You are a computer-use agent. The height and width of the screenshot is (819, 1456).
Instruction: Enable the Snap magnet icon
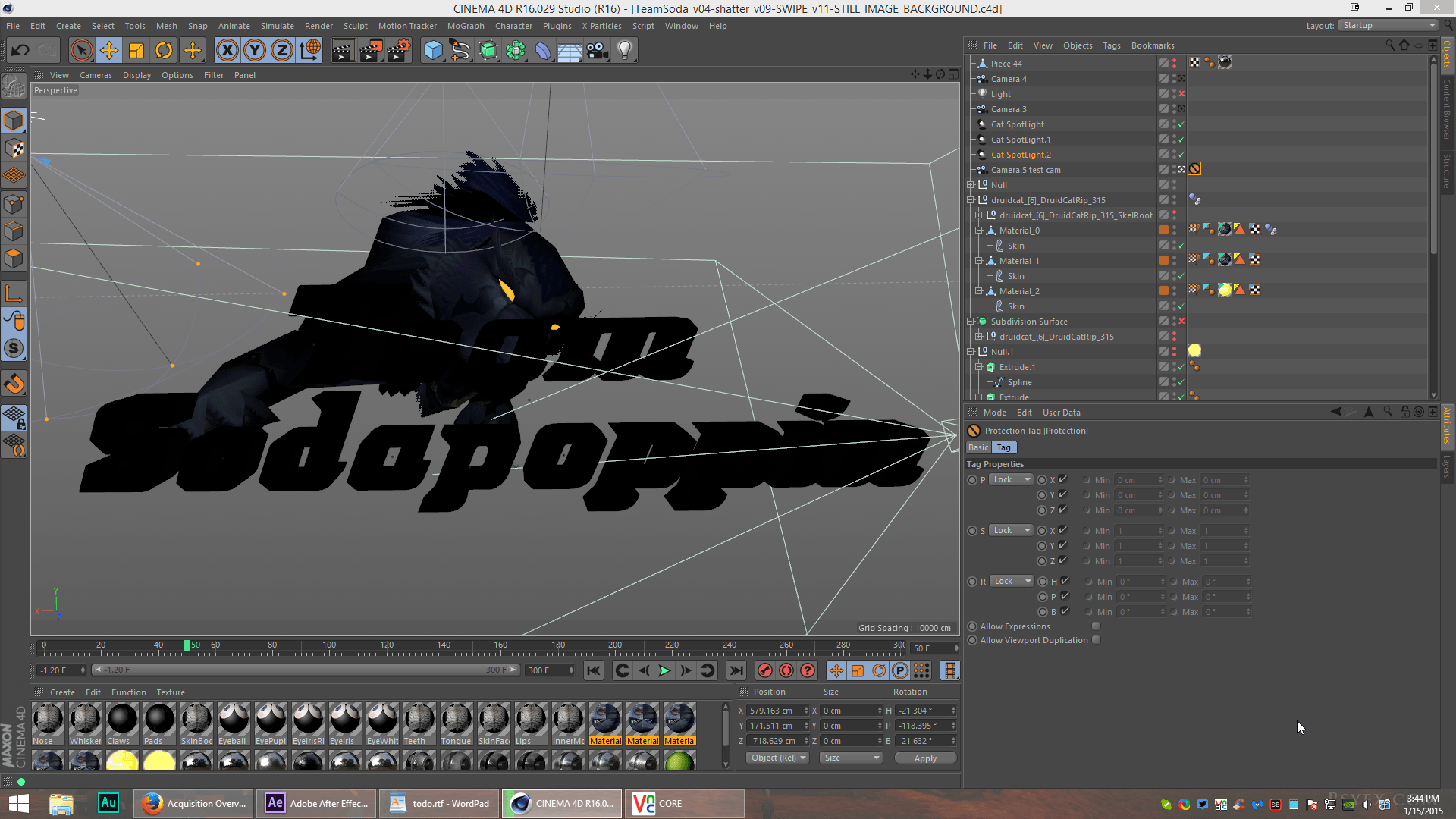[14, 383]
